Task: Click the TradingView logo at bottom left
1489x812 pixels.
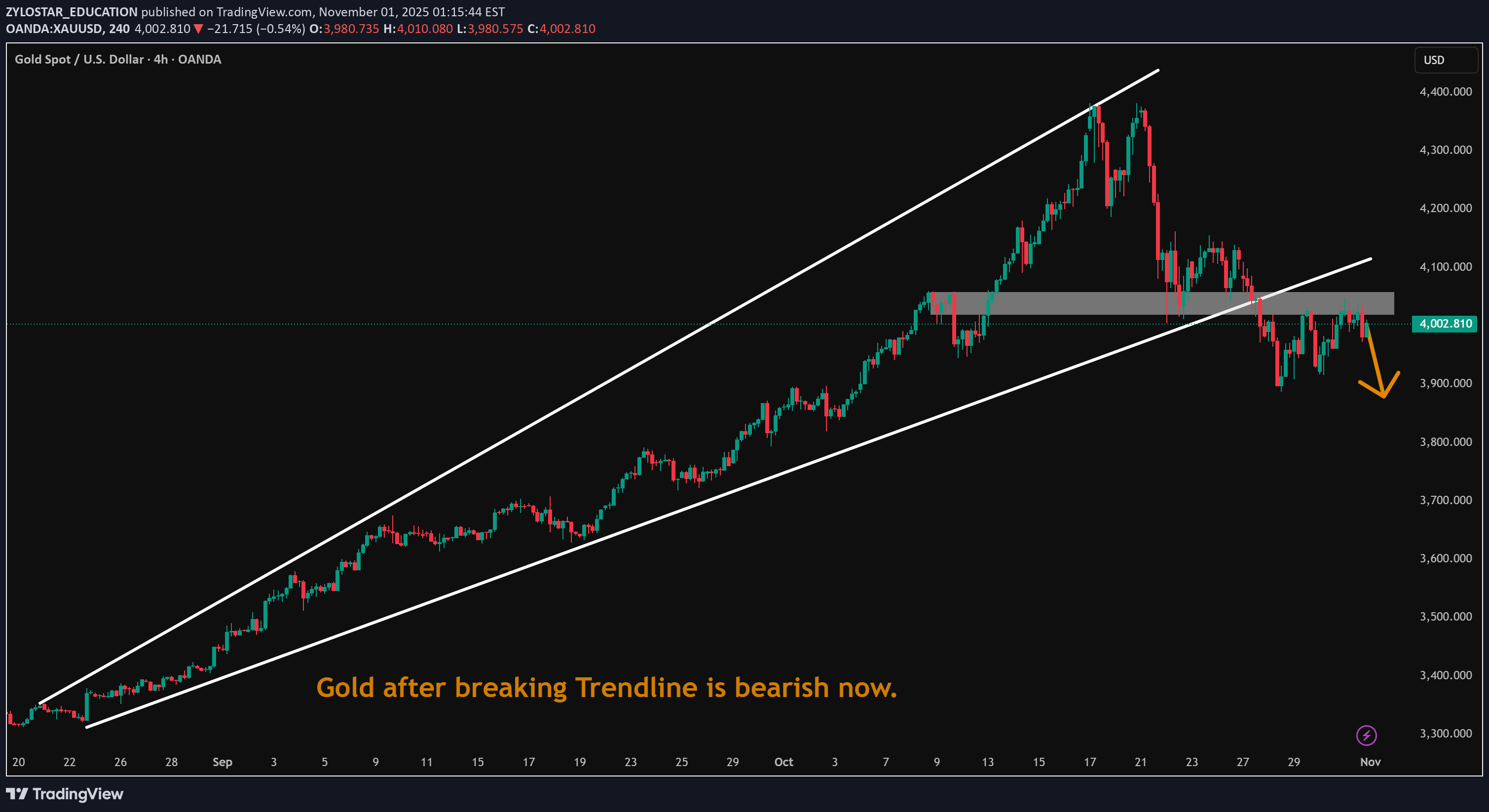Action: click(65, 794)
